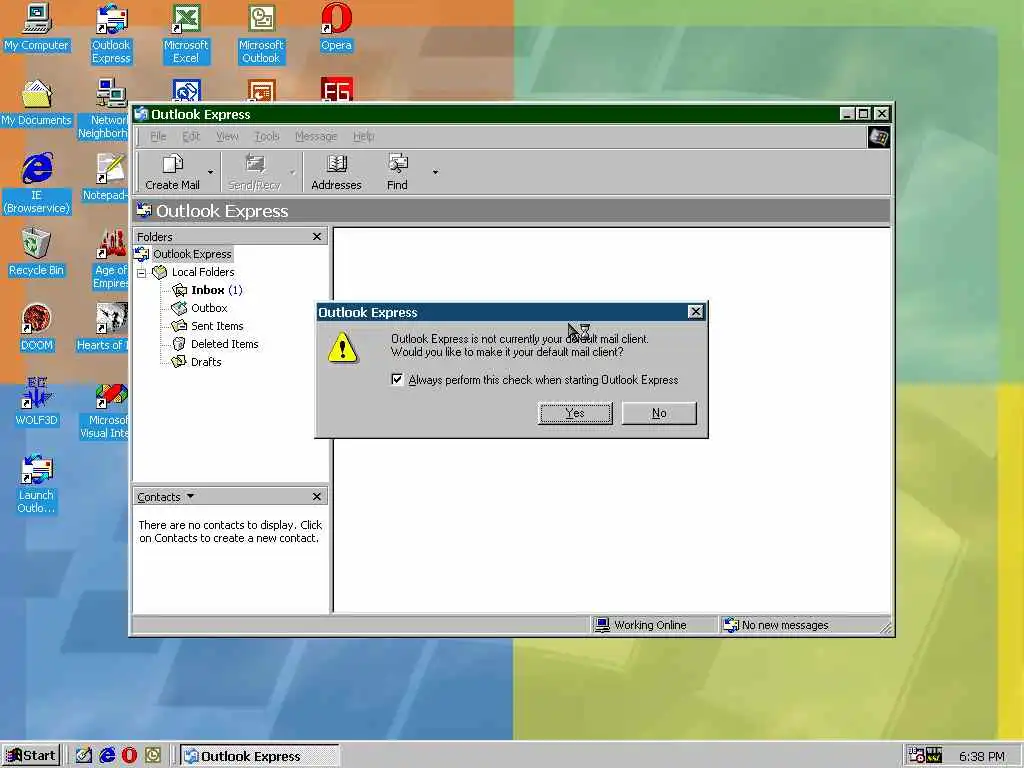
Task: Open DOOM desktop icon
Action: coord(37,327)
